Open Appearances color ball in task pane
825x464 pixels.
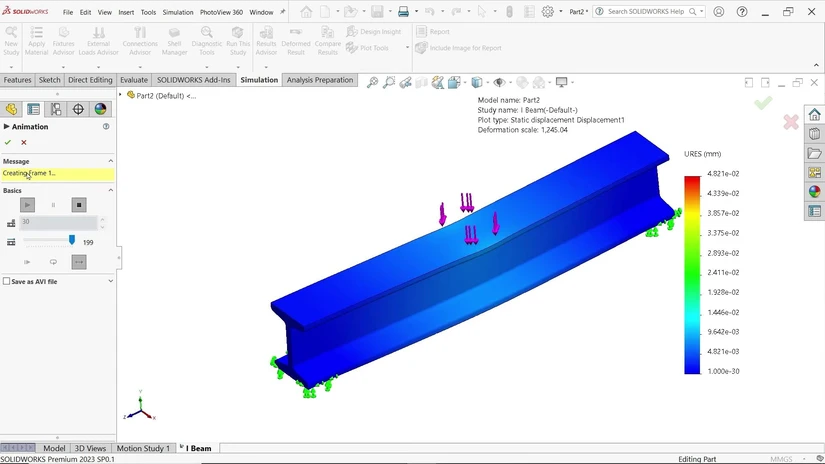[x=814, y=192]
